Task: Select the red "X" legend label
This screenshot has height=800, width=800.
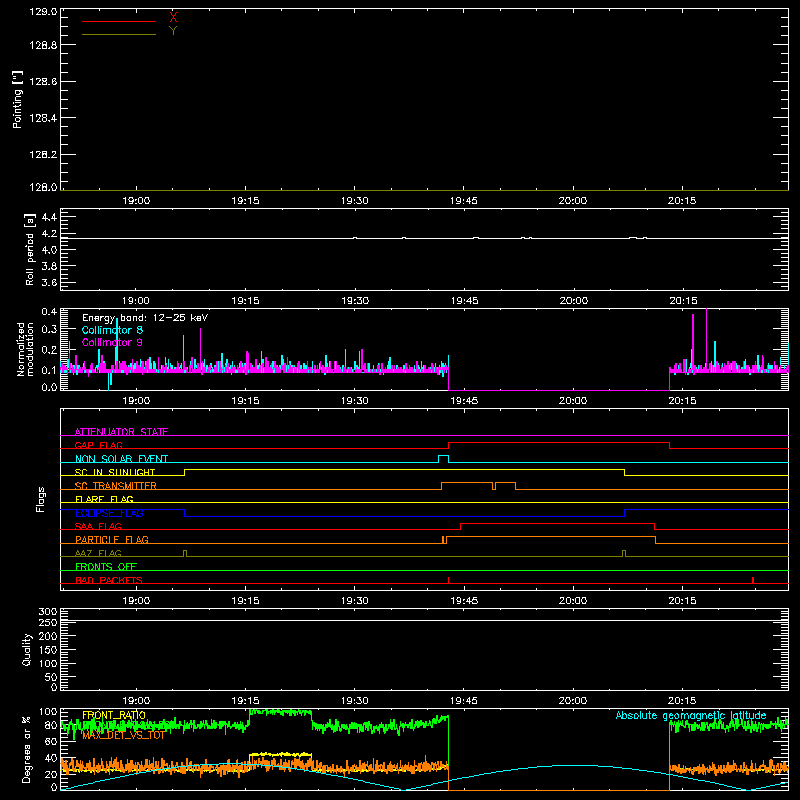Action: click(x=173, y=18)
